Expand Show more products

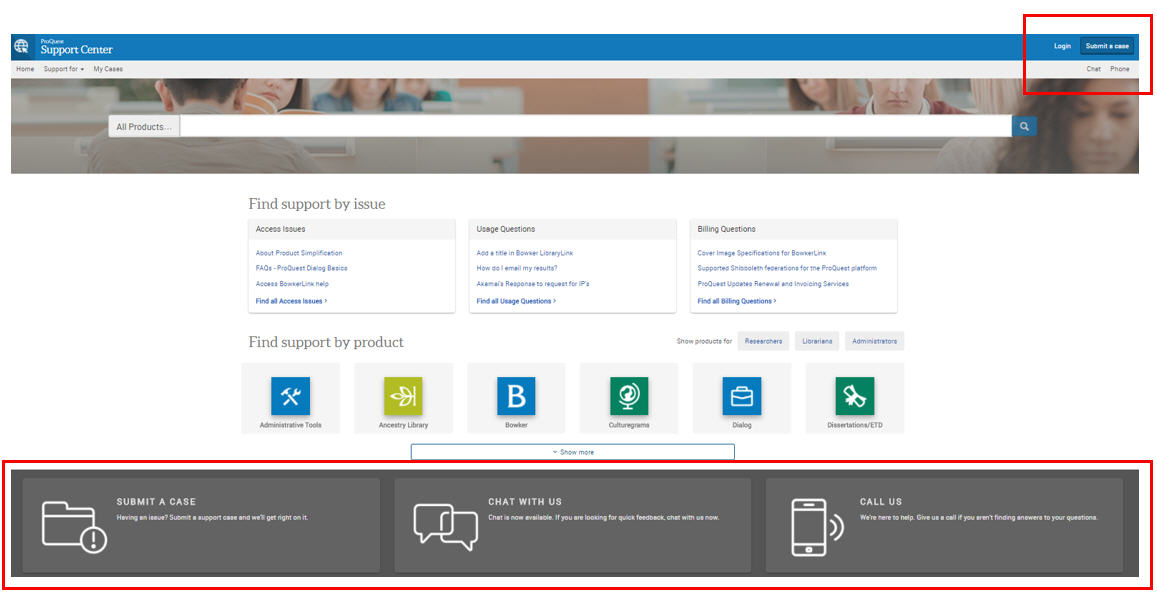click(x=573, y=451)
